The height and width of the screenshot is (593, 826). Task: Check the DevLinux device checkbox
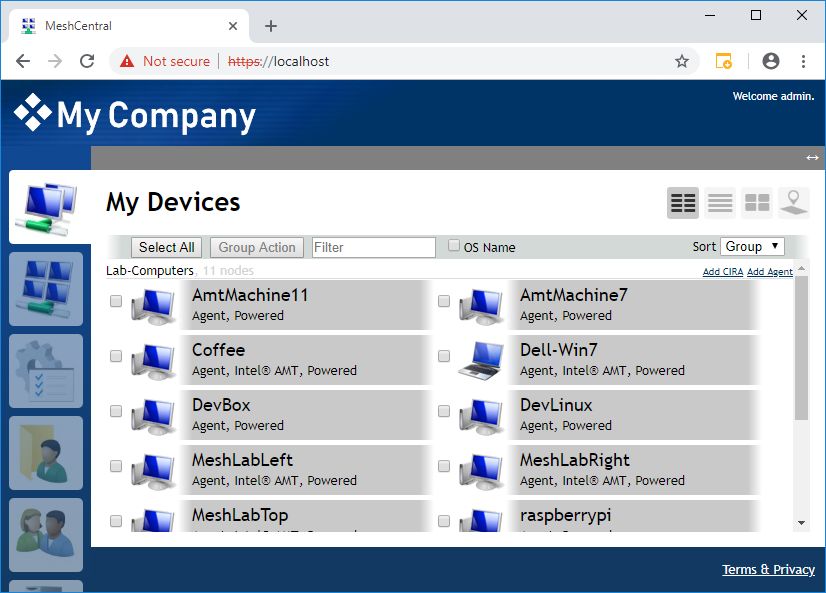coord(444,411)
